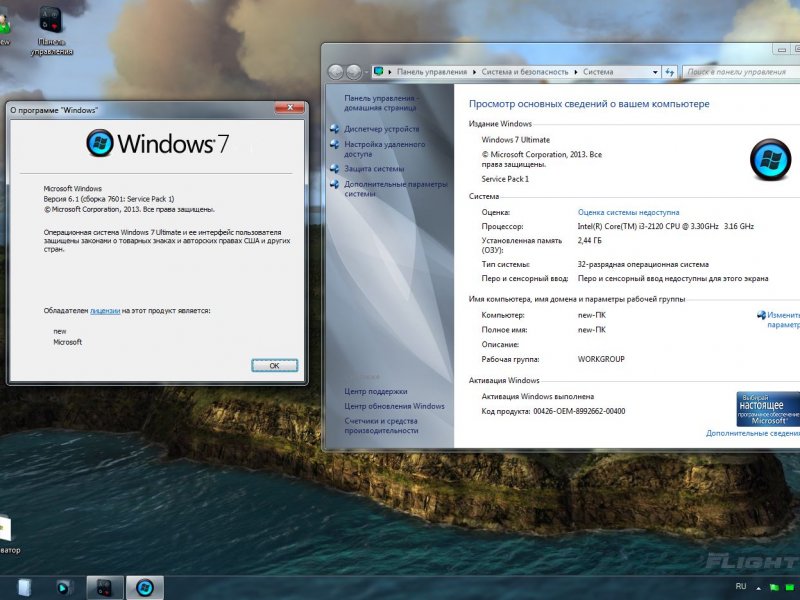The width and height of the screenshot is (800, 600).
Task: Click Изменить параметры next to computer name
Action: [x=783, y=320]
